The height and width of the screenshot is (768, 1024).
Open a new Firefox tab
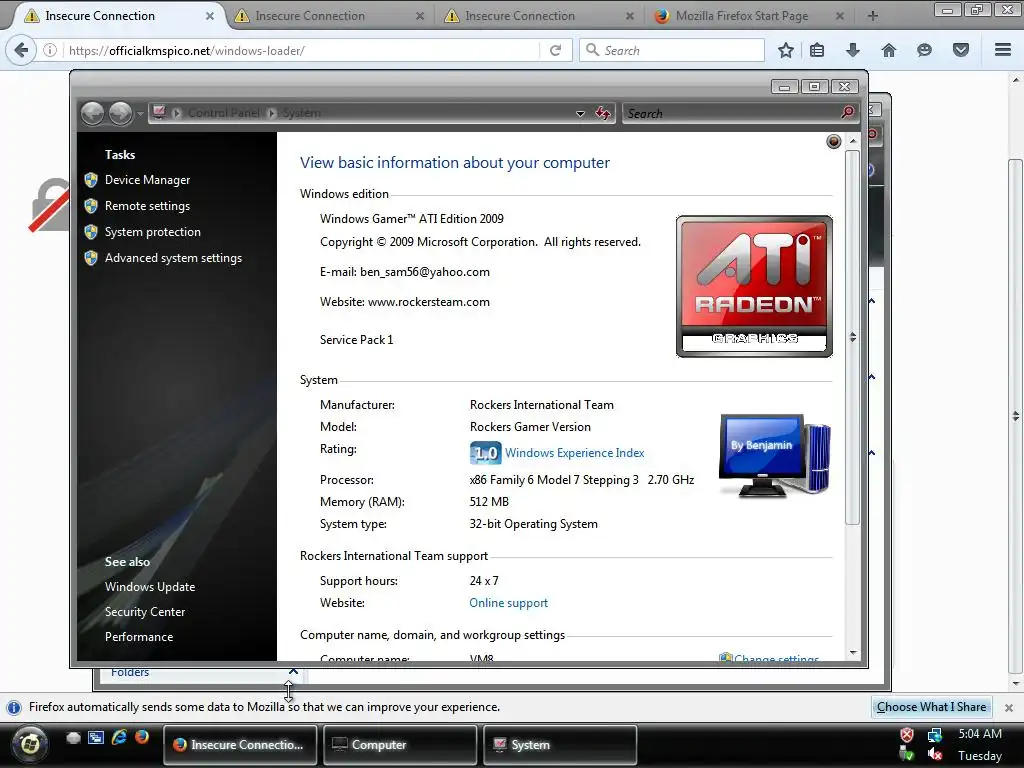(x=872, y=16)
